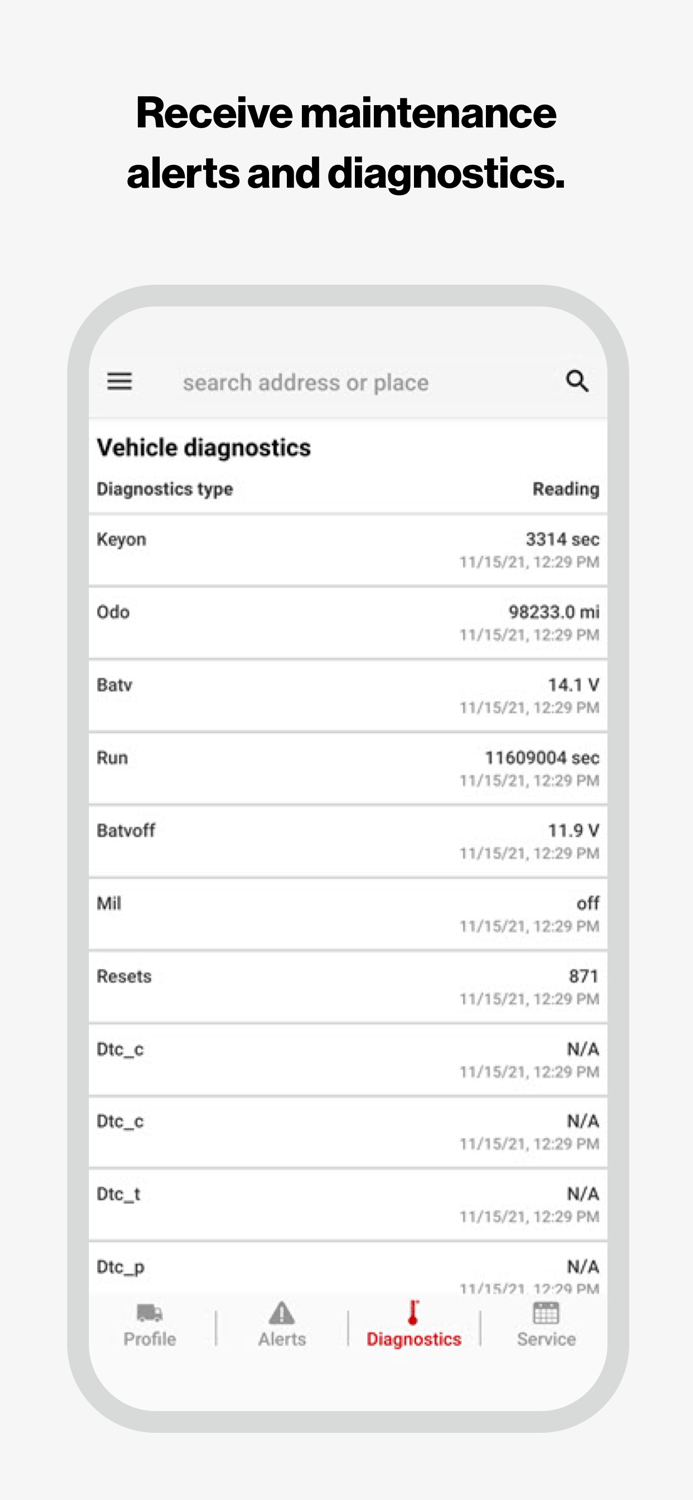Open Alerts via the warning triangle icon

click(x=281, y=1314)
